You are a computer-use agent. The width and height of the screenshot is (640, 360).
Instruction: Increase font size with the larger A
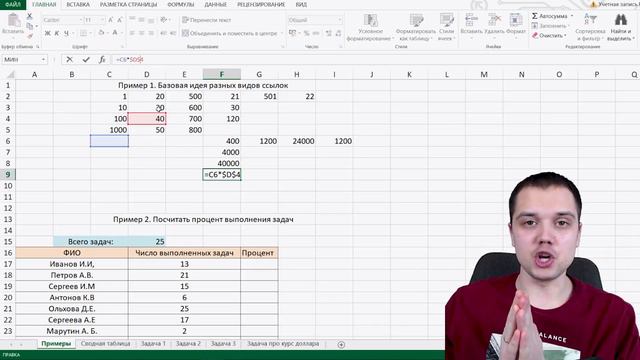(x=111, y=20)
